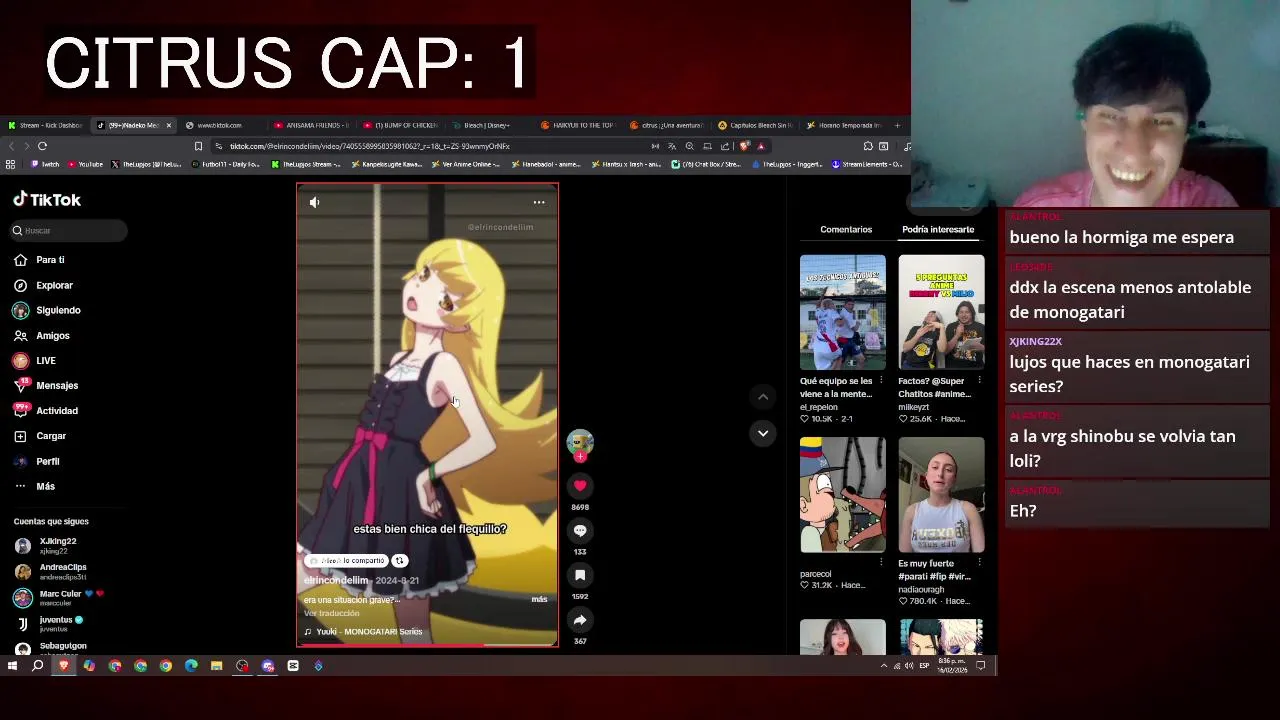Switch to the Comentarios tab
The width and height of the screenshot is (1280, 720).
[846, 230]
